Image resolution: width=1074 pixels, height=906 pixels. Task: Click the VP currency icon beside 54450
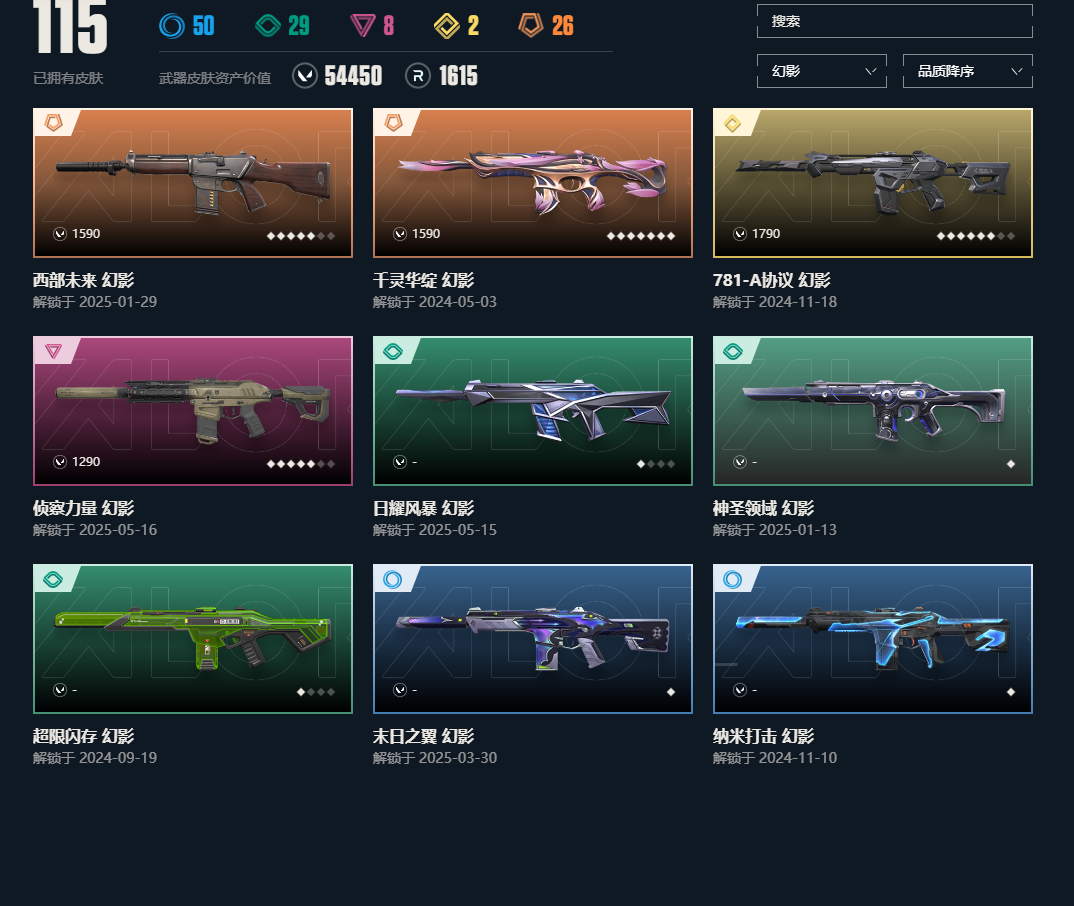coord(305,75)
